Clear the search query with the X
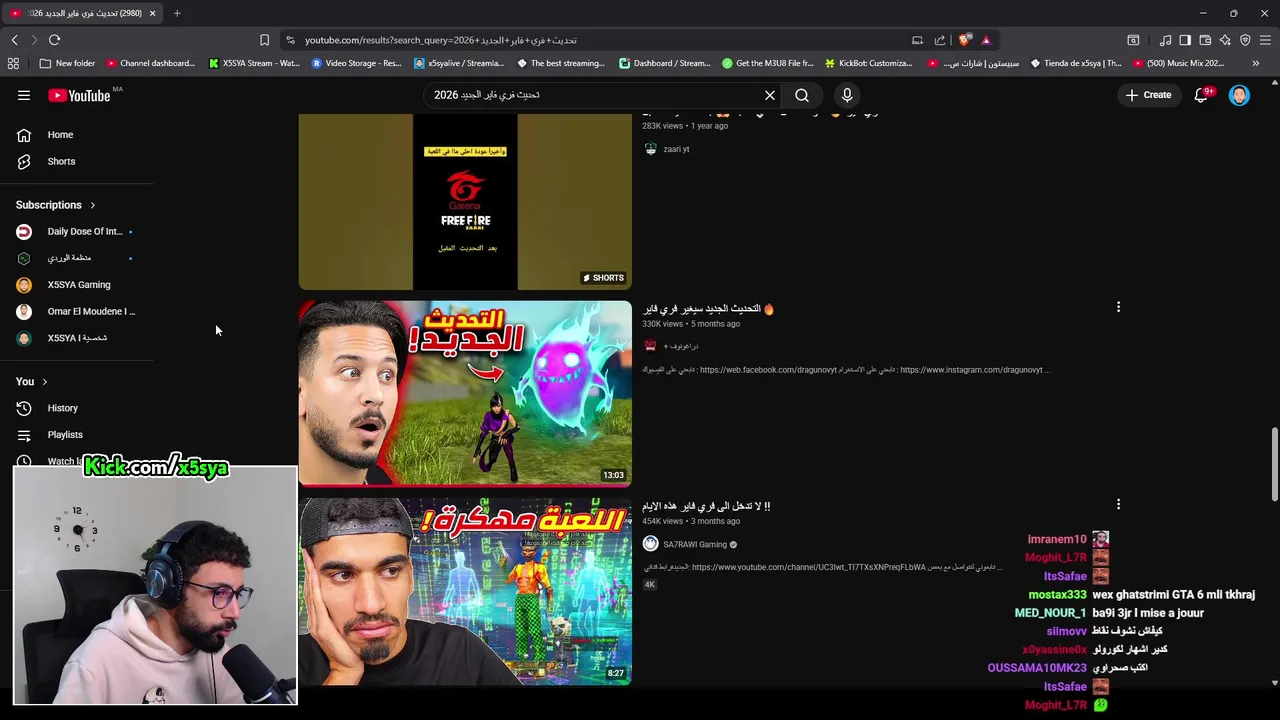The height and width of the screenshot is (720, 1280). [x=770, y=95]
